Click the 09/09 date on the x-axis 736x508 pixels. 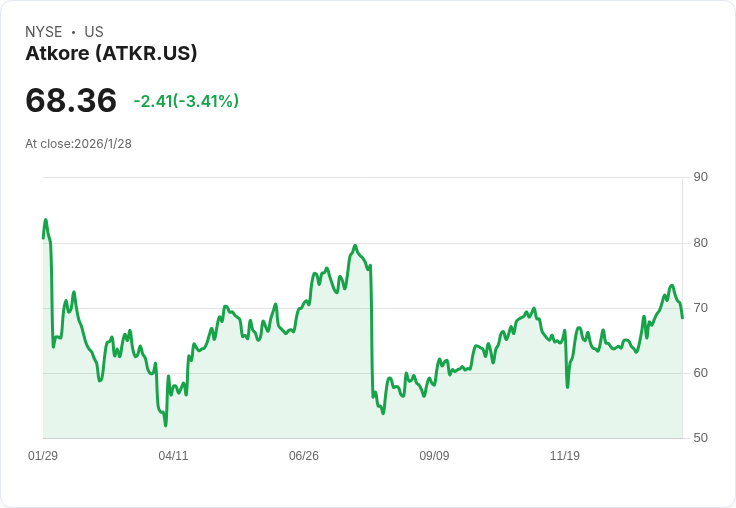(434, 455)
